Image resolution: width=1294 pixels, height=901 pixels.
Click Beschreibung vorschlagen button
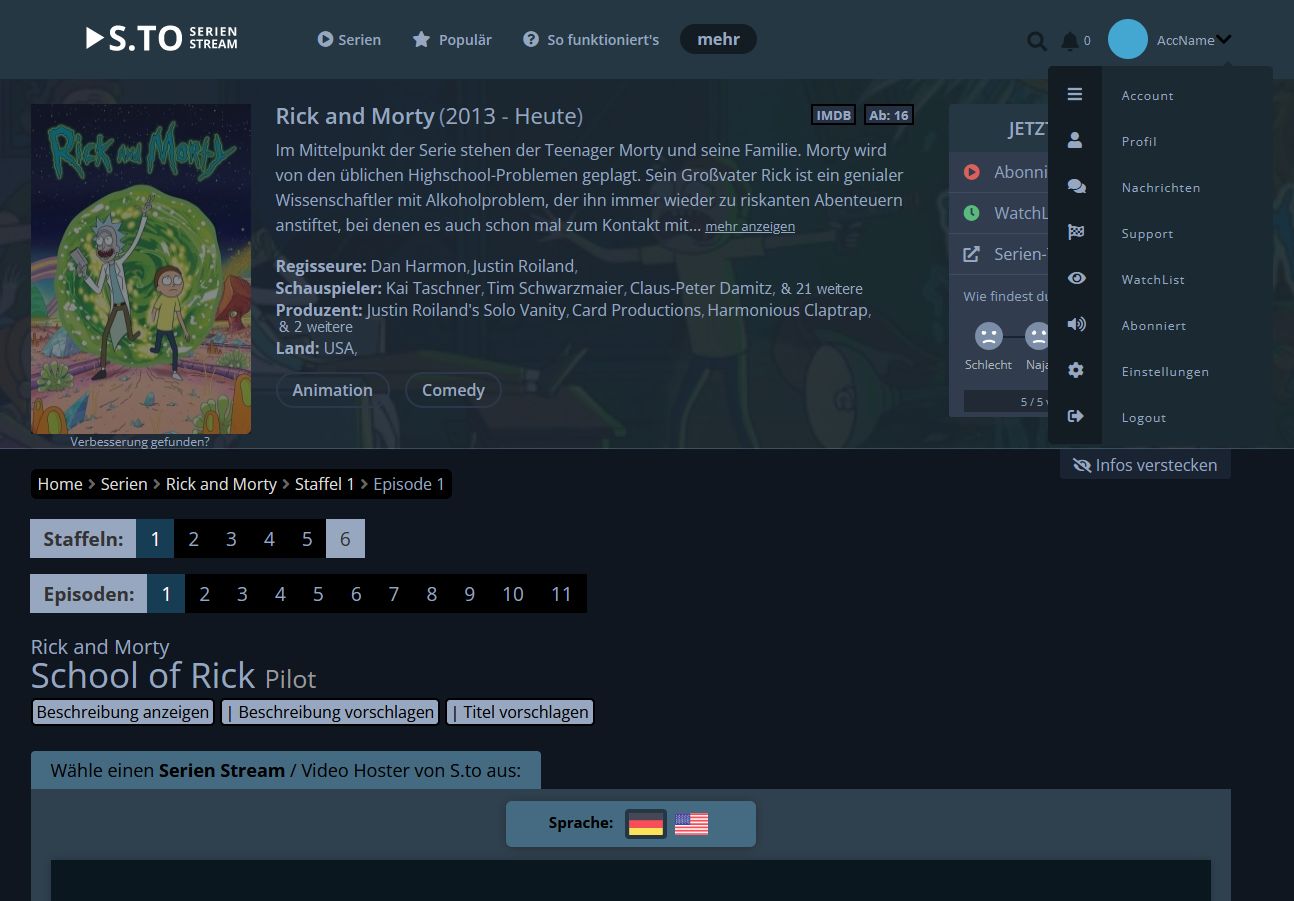click(x=330, y=712)
